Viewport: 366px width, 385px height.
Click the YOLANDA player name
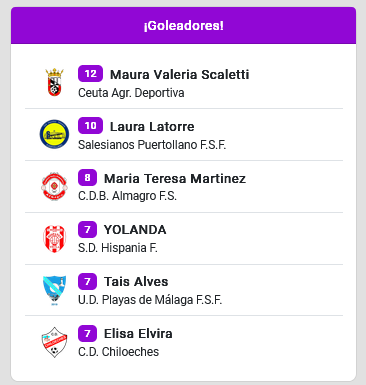click(135, 230)
